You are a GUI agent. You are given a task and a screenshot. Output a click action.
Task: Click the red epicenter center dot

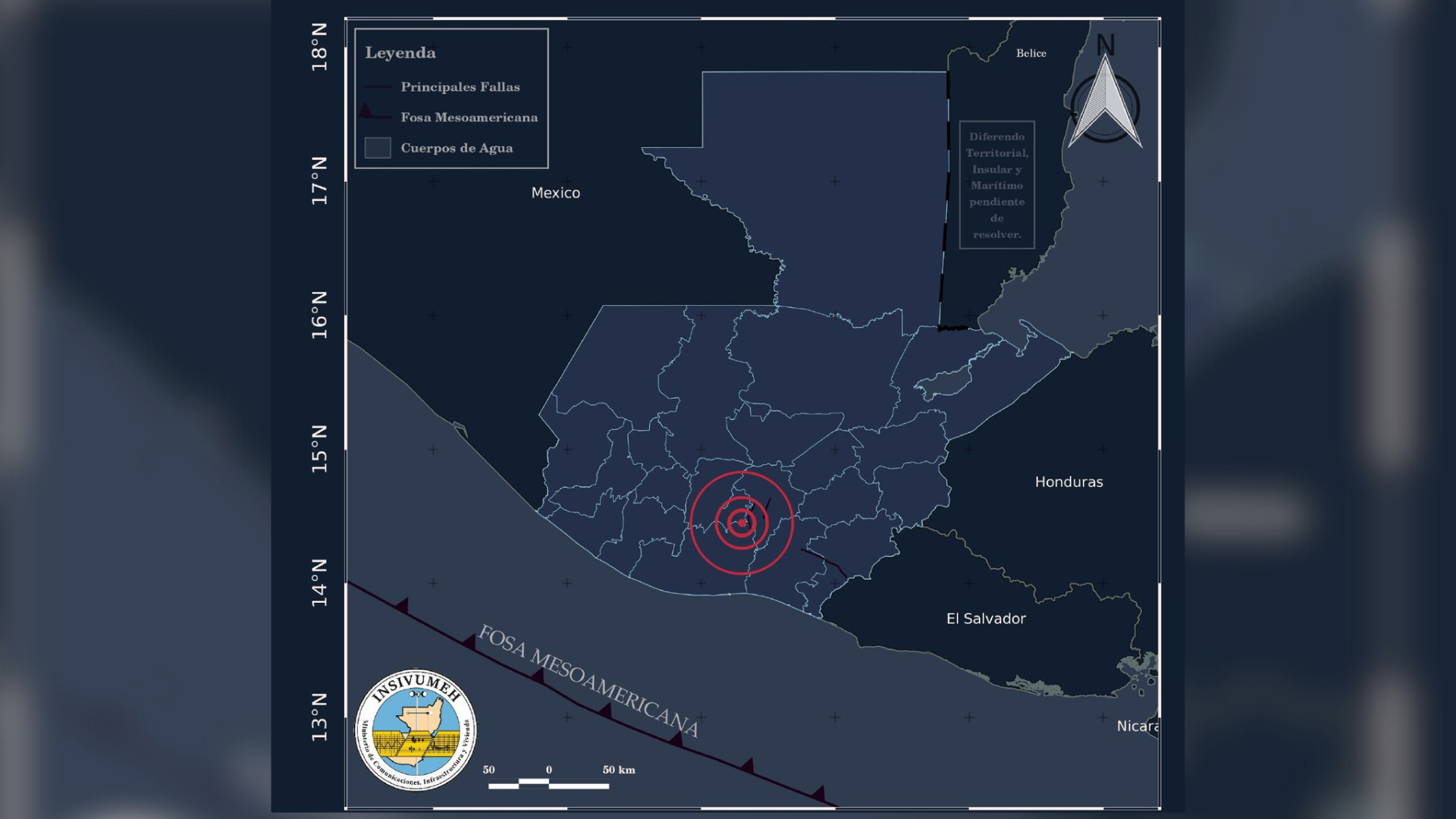coord(741,522)
